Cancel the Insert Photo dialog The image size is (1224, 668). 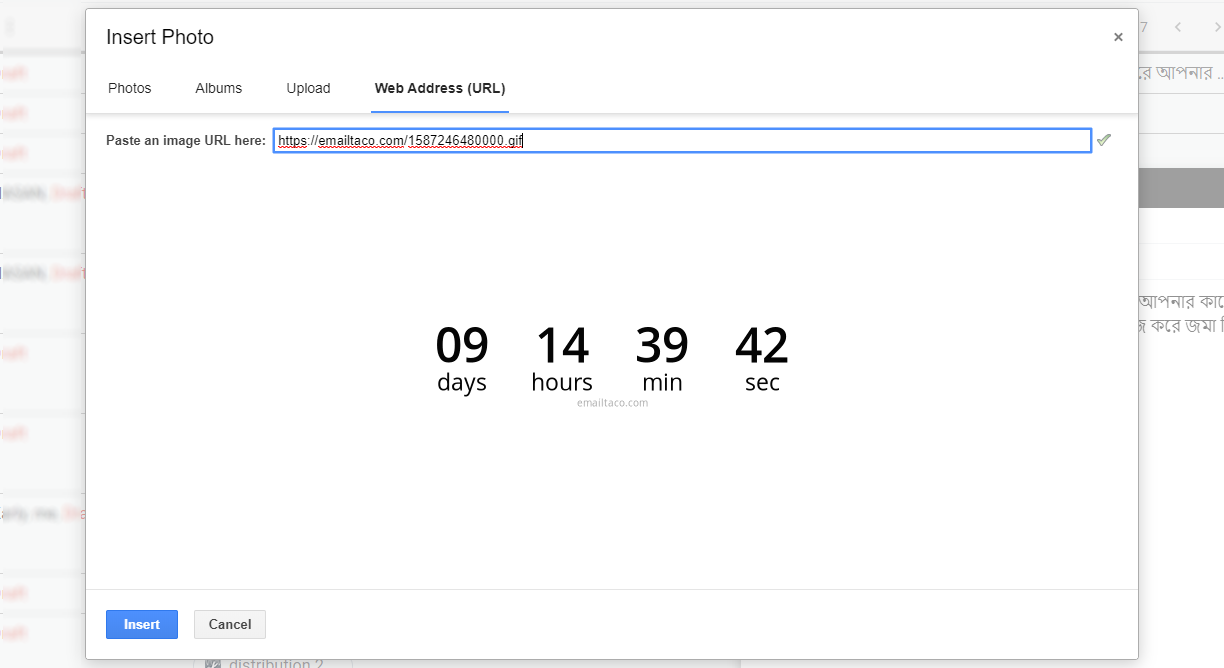(230, 624)
